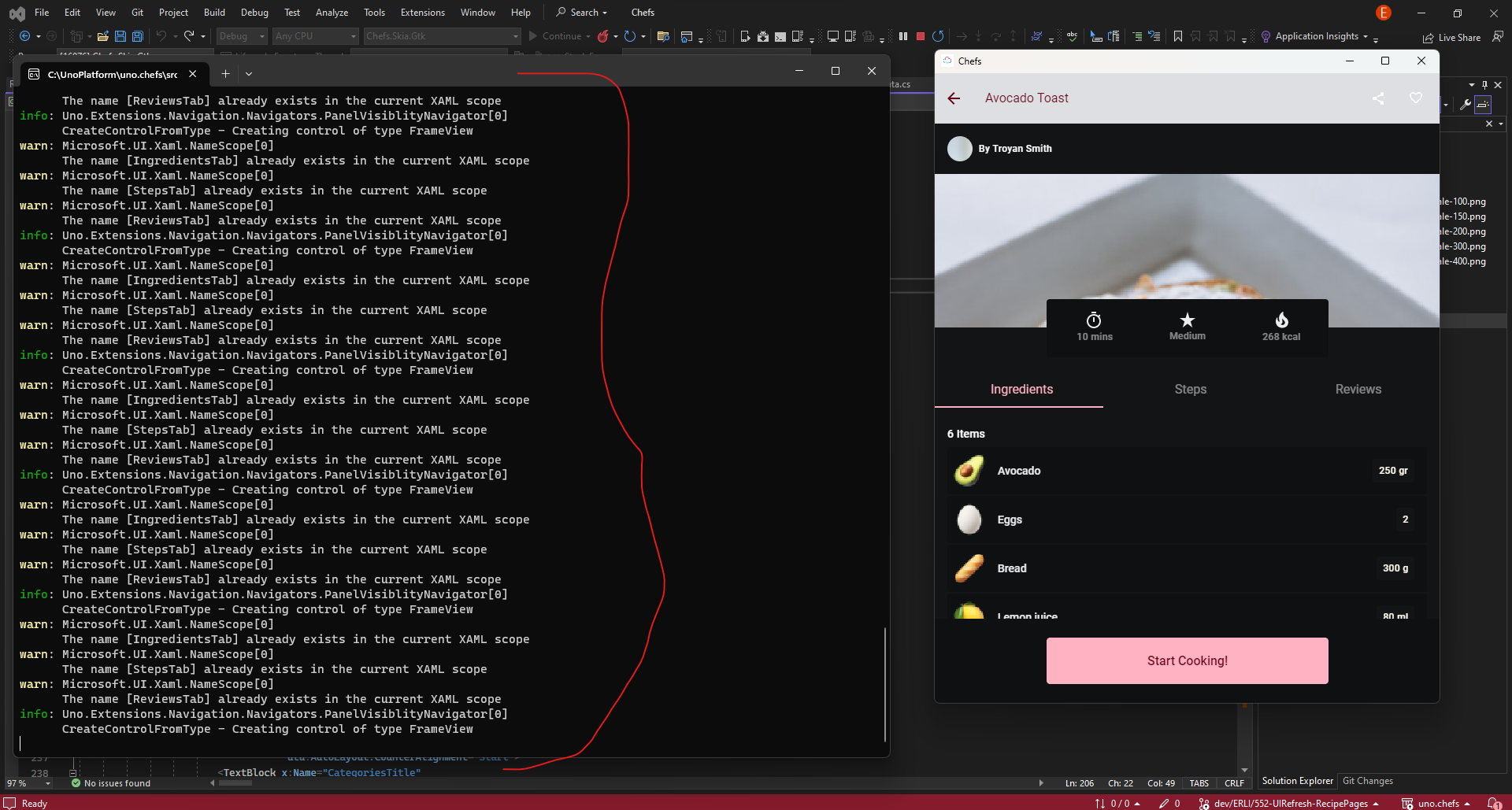Click the Save All icon
Image resolution: width=1512 pixels, height=810 pixels.
pyautogui.click(x=136, y=36)
